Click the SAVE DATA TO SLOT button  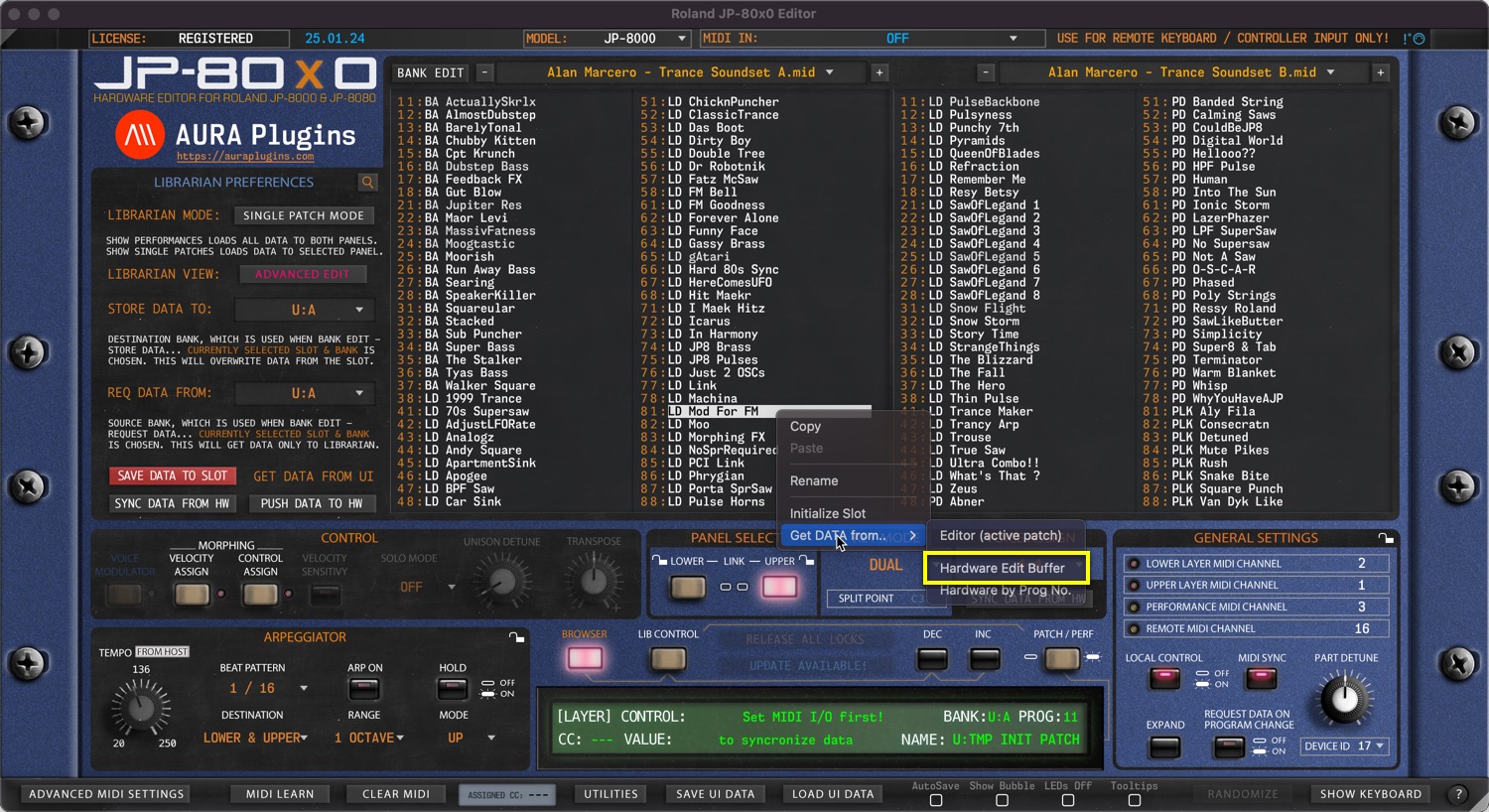(x=173, y=476)
